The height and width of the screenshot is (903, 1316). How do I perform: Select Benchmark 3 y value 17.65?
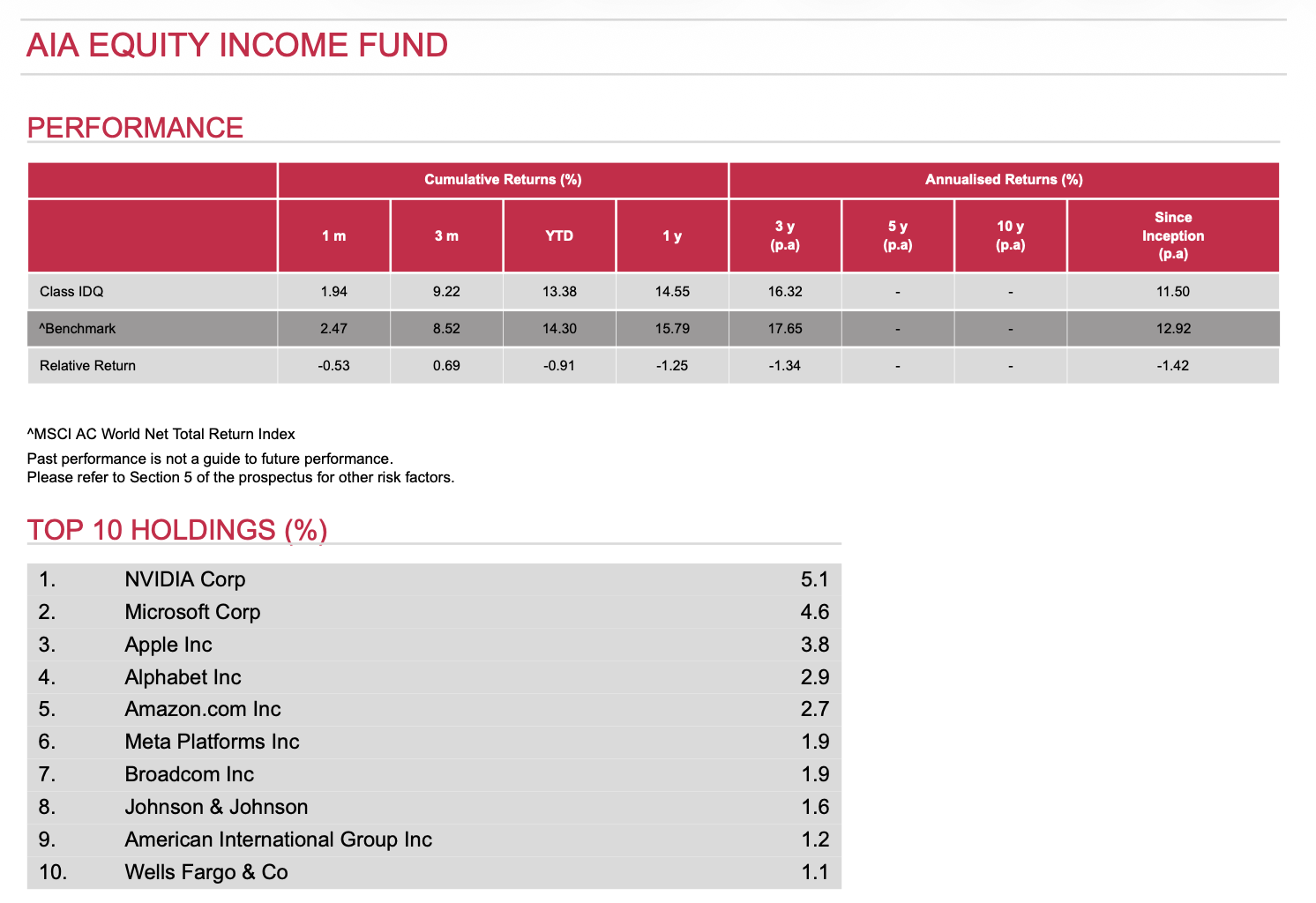784,329
